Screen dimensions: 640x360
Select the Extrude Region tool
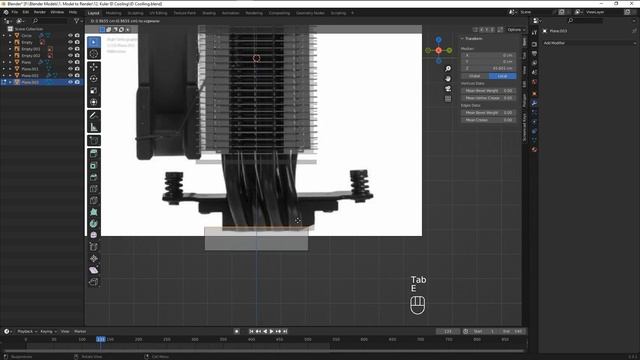(94, 153)
